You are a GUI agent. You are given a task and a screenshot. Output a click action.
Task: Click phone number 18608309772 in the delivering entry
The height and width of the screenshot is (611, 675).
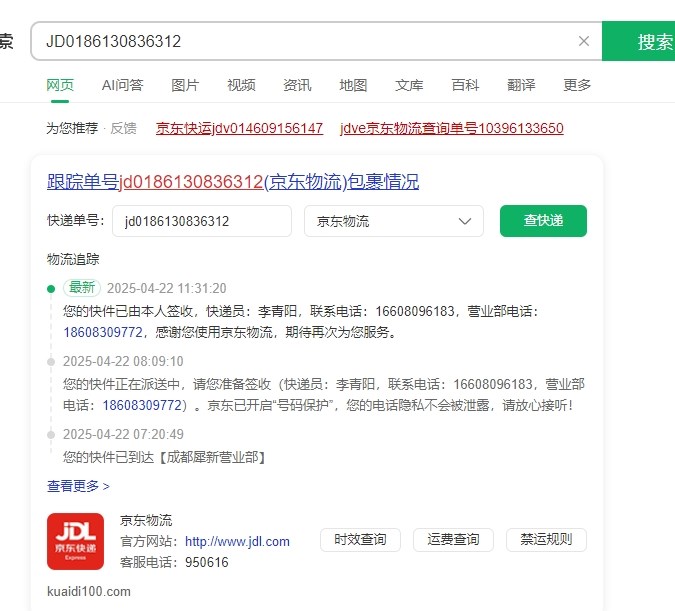click(x=142, y=405)
